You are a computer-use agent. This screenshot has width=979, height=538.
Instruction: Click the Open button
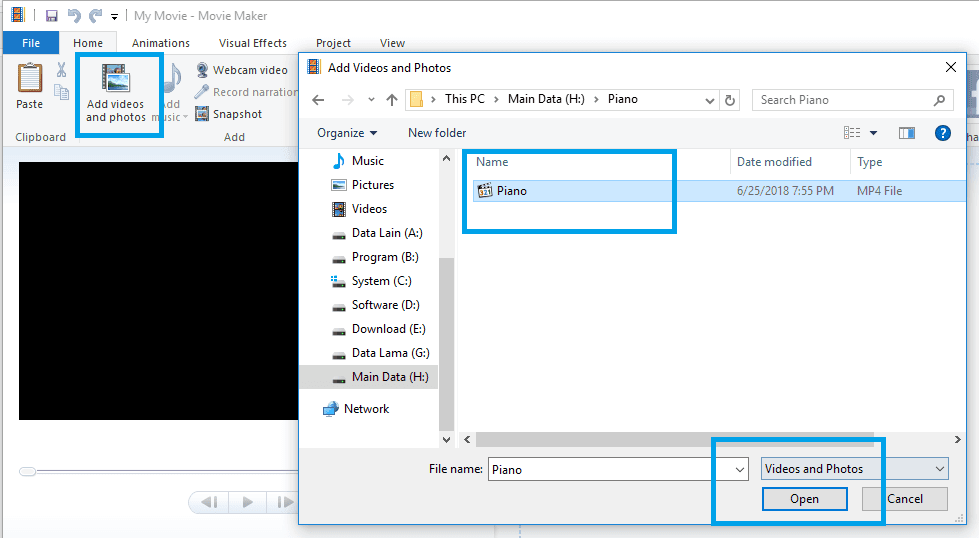pos(804,499)
